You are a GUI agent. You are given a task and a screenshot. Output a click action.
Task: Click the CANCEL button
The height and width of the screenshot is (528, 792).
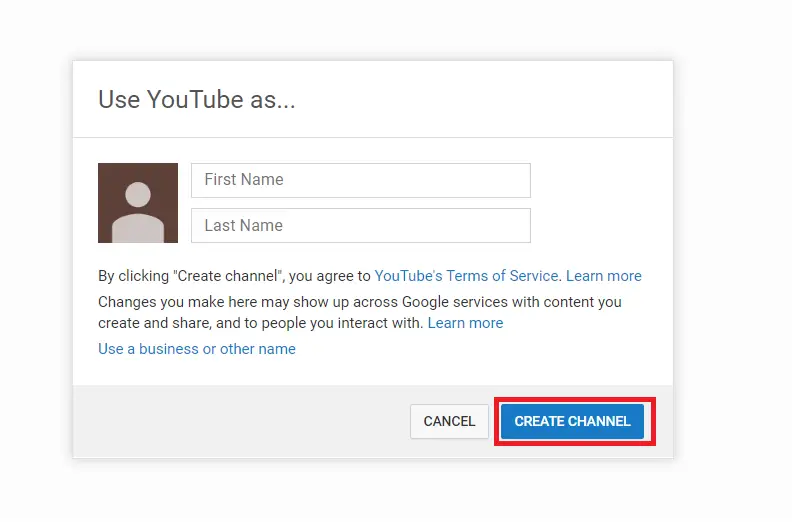tap(449, 421)
